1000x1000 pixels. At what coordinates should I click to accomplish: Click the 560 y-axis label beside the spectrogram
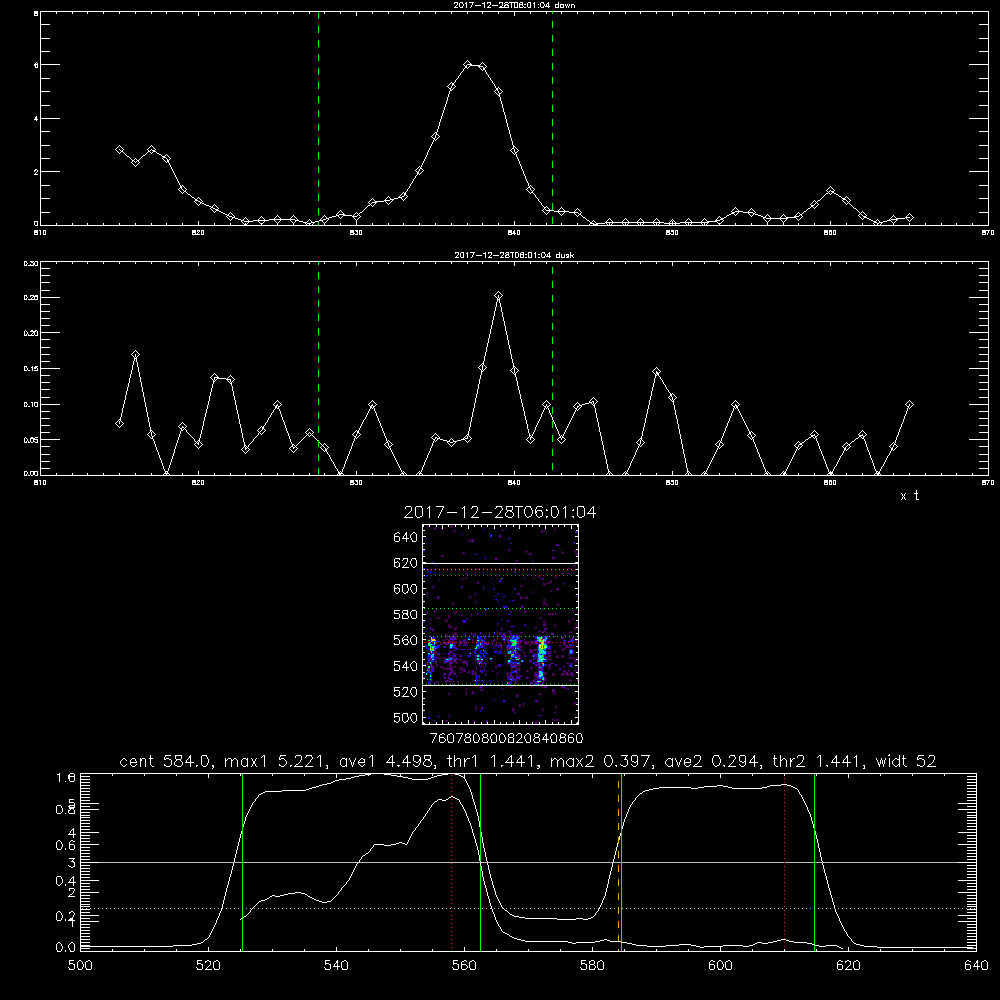(x=406, y=640)
